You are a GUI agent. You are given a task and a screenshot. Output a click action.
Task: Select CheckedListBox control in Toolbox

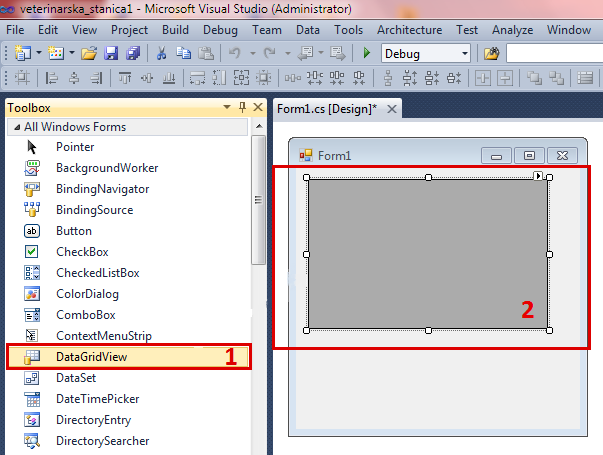tap(97, 273)
